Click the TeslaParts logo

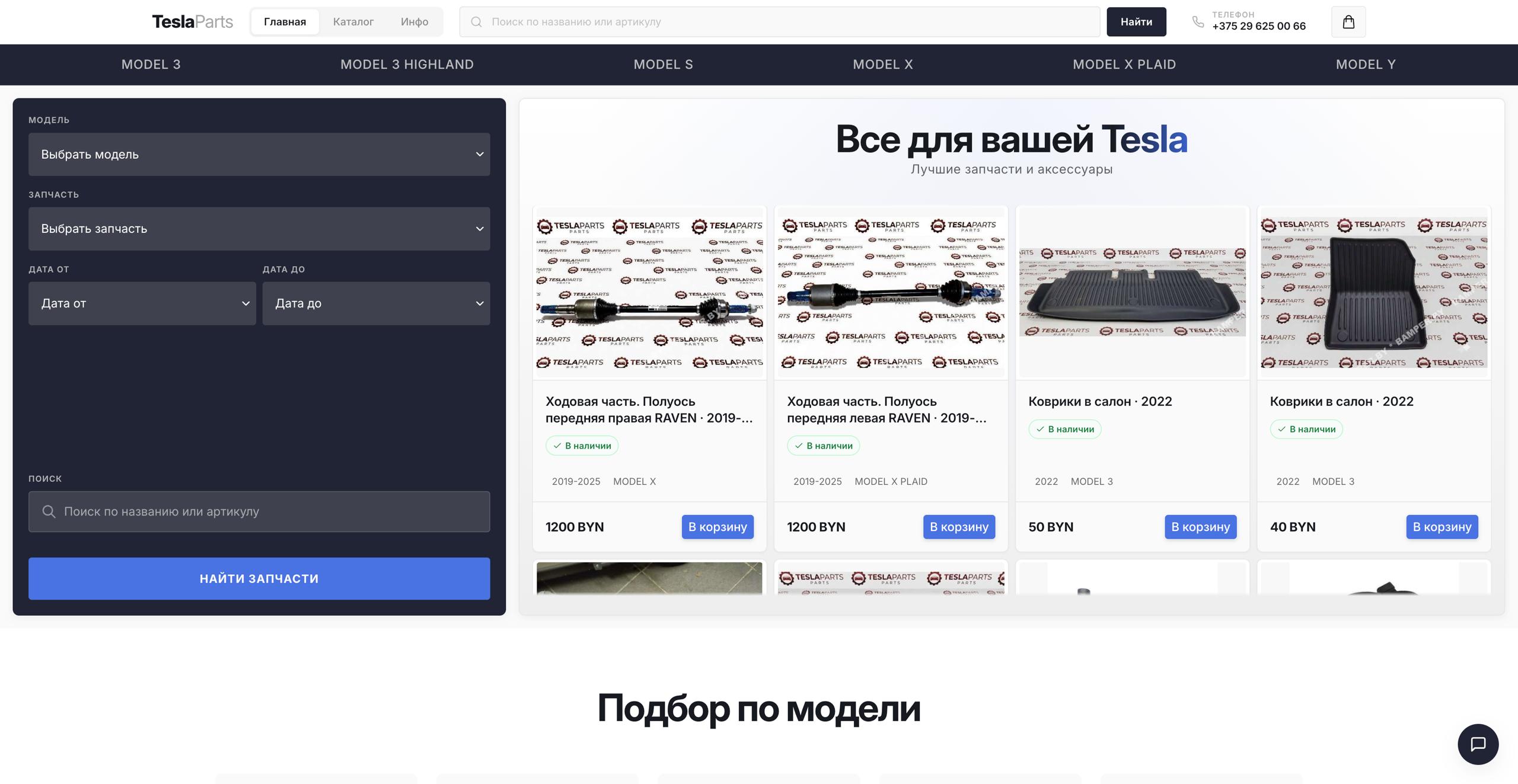pos(192,22)
